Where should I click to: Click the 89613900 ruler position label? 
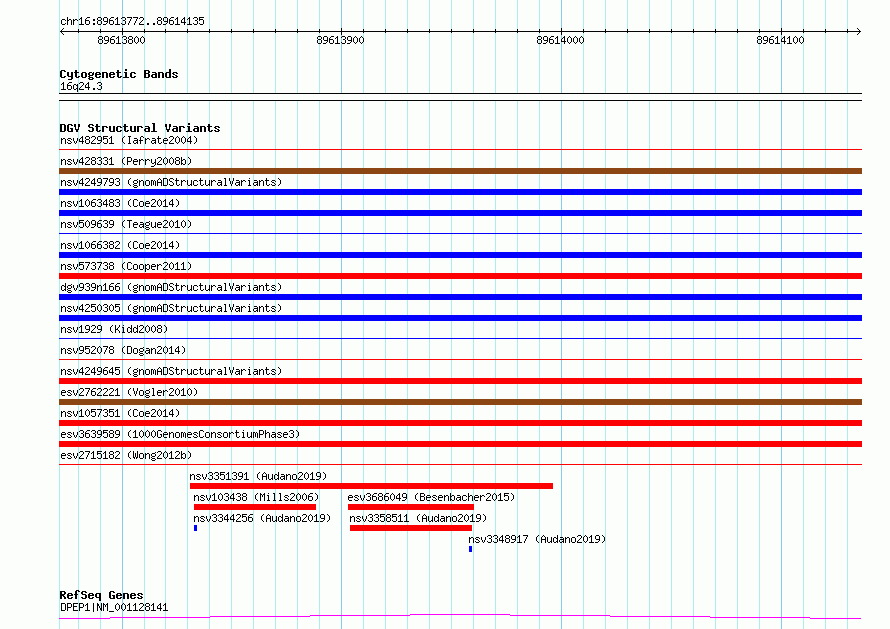click(341, 40)
